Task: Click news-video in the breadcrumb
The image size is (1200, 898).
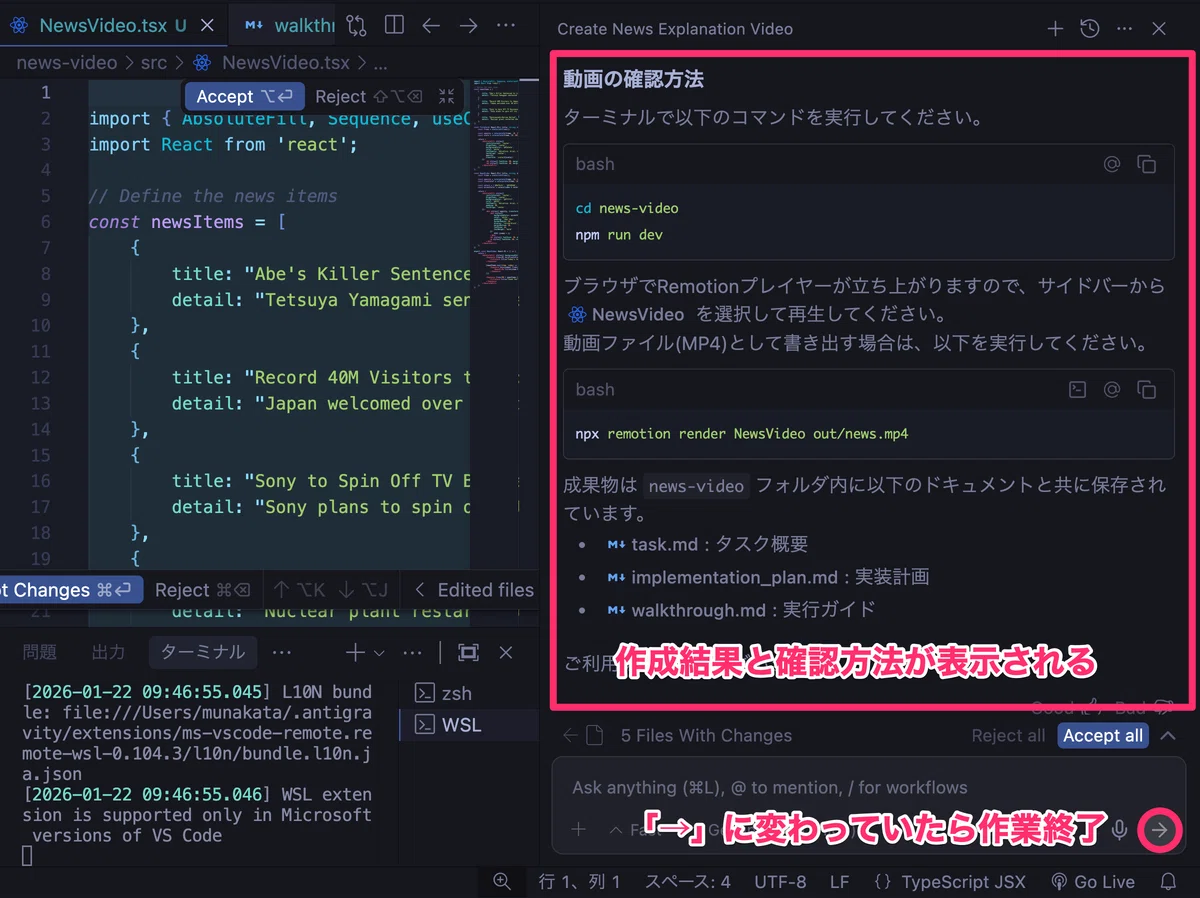Action: [x=67, y=63]
